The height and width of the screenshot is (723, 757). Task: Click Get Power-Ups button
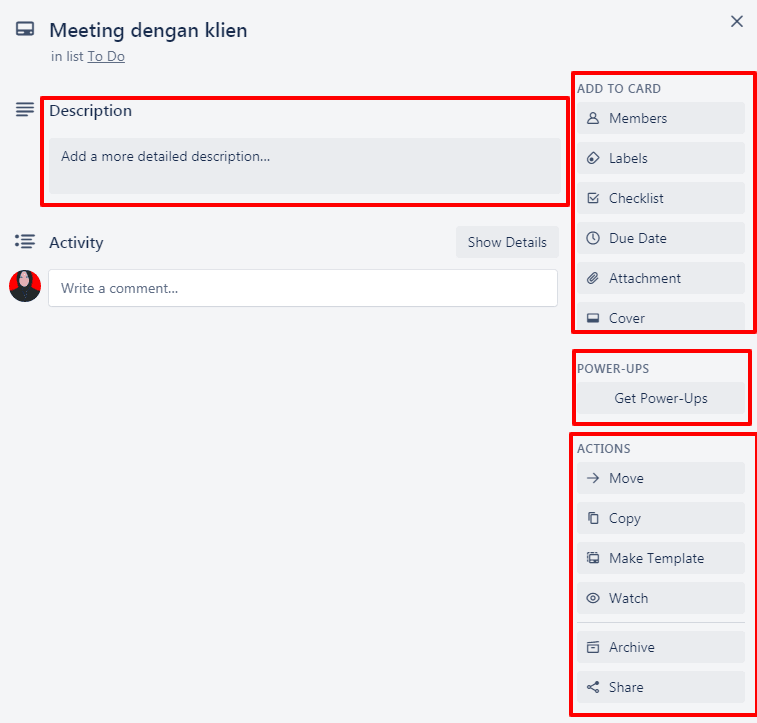point(660,398)
